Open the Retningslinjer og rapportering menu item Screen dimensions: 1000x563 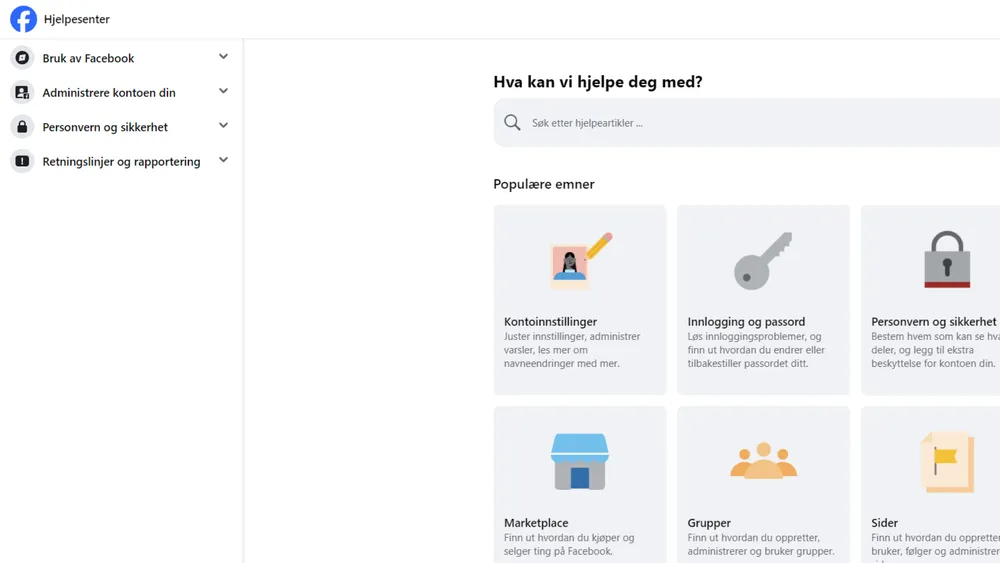coord(121,161)
